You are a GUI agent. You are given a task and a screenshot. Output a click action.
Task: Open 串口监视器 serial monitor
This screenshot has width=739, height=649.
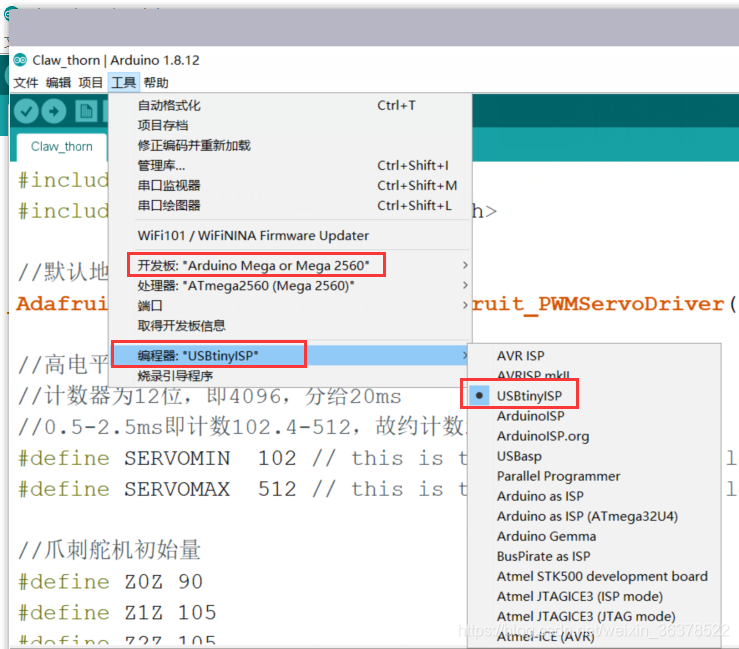(x=290, y=185)
